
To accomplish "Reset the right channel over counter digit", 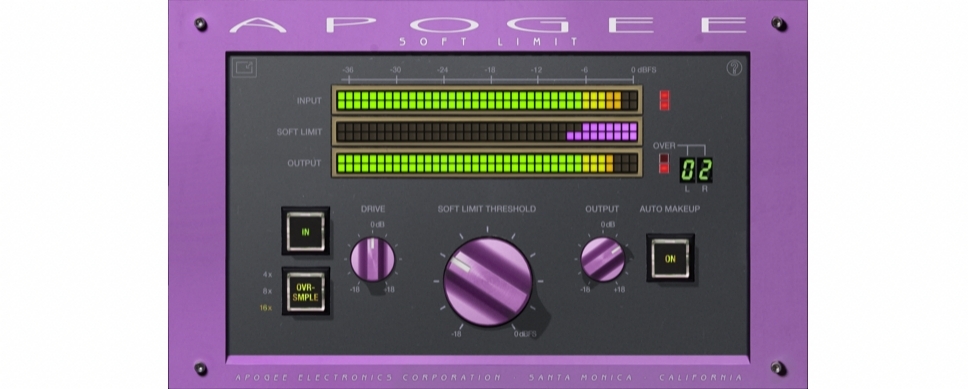I will 705,170.
